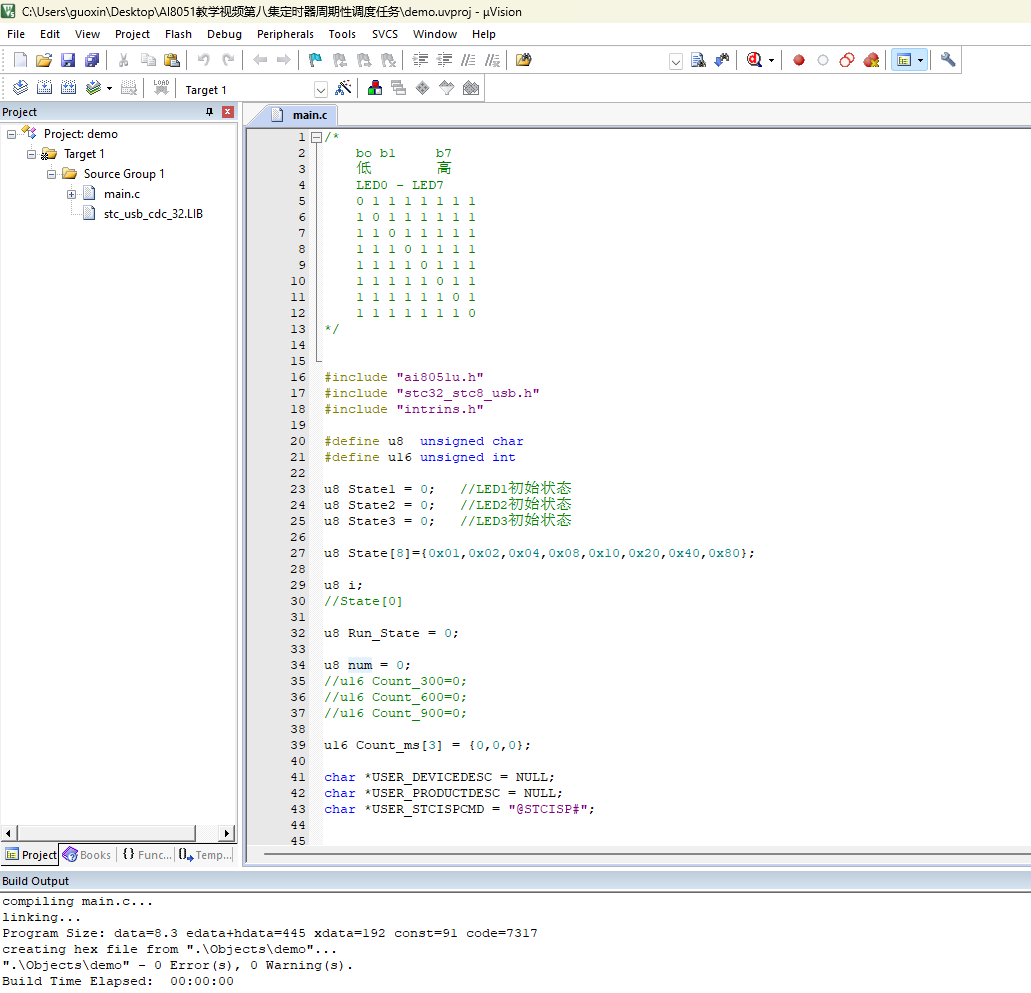This screenshot has height=993, width=1031.
Task: Click the Paste icon
Action: [x=172, y=61]
